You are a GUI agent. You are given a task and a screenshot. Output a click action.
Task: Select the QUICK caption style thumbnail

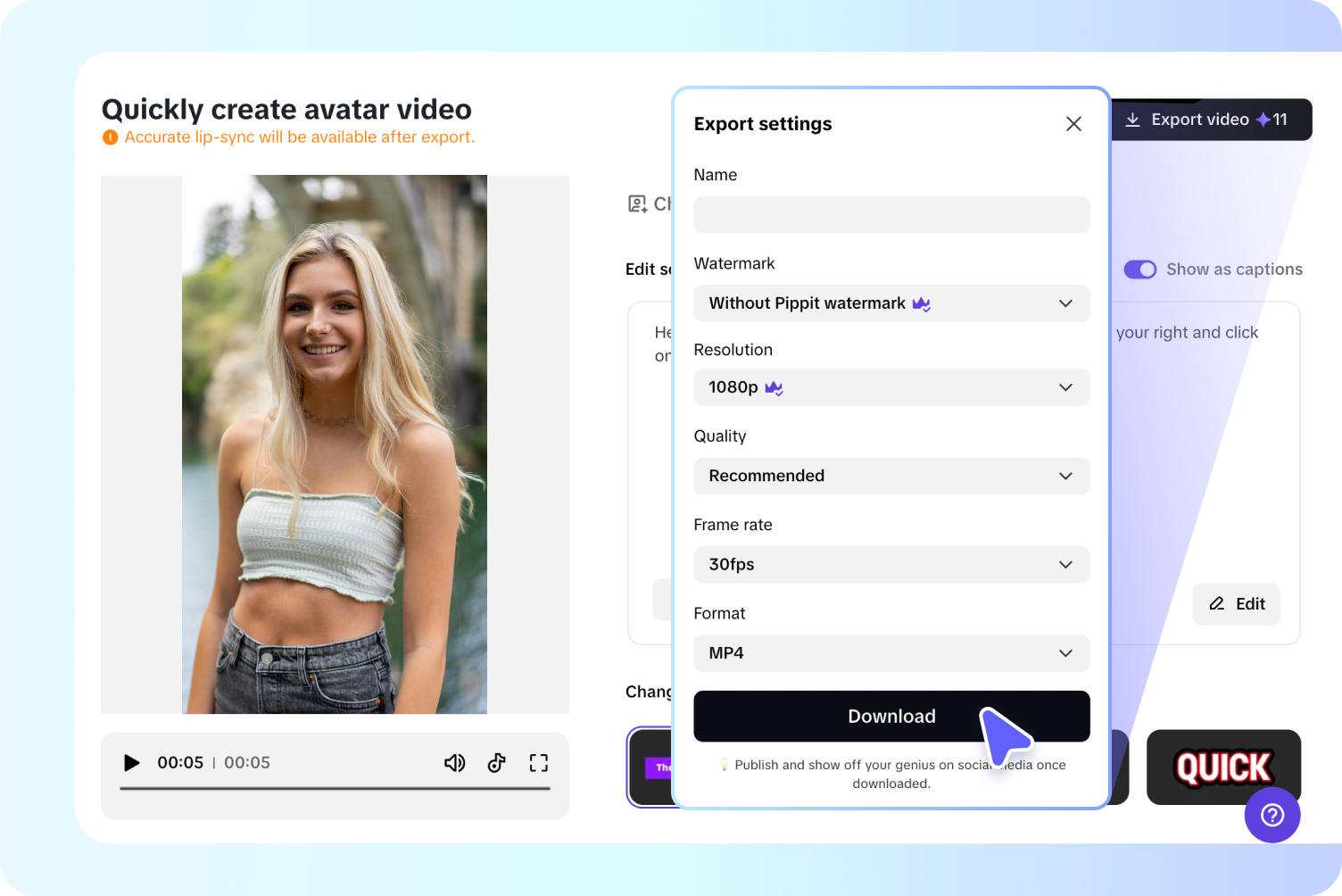pos(1223,767)
